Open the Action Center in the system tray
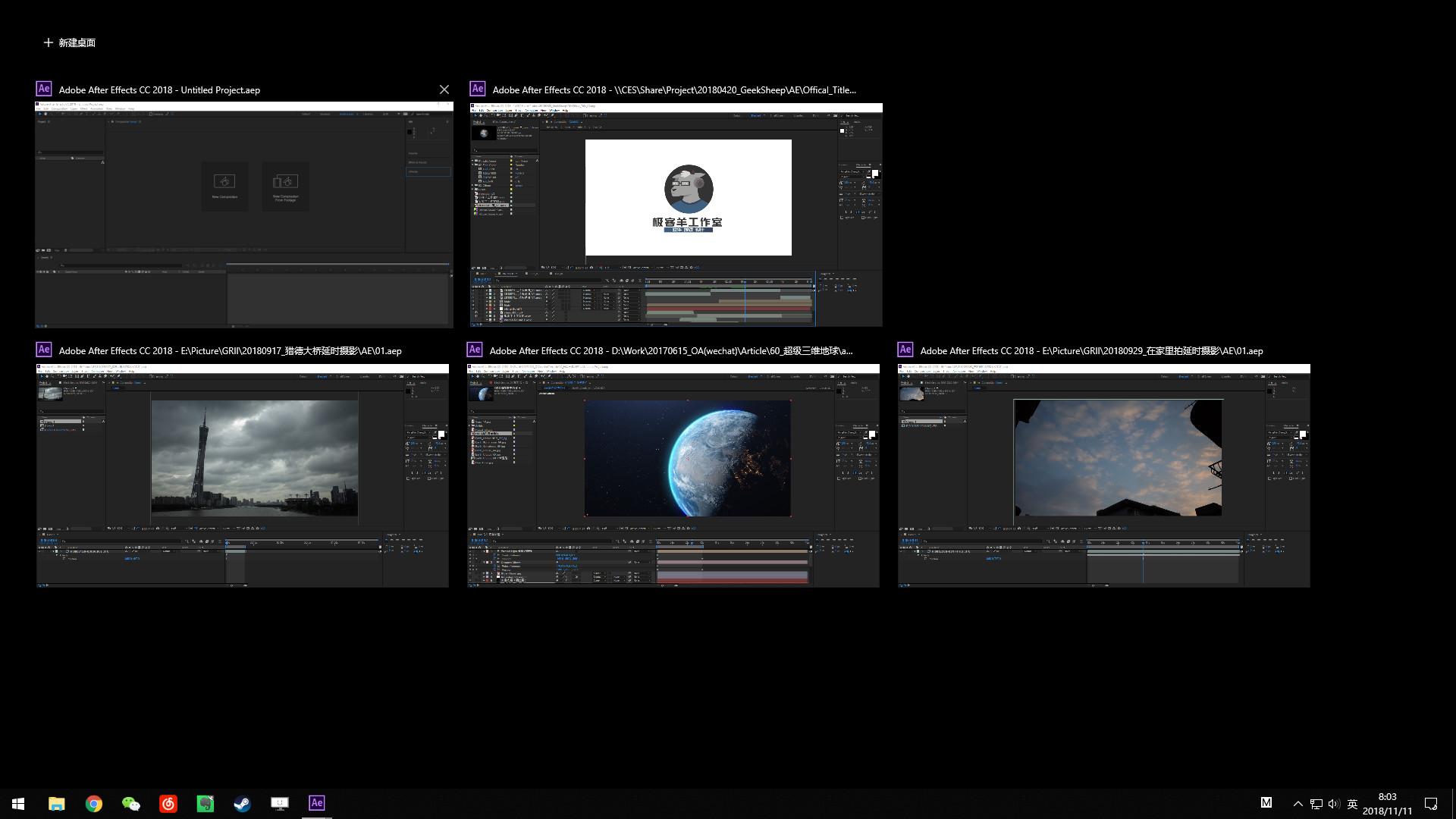The height and width of the screenshot is (819, 1456). [x=1432, y=803]
